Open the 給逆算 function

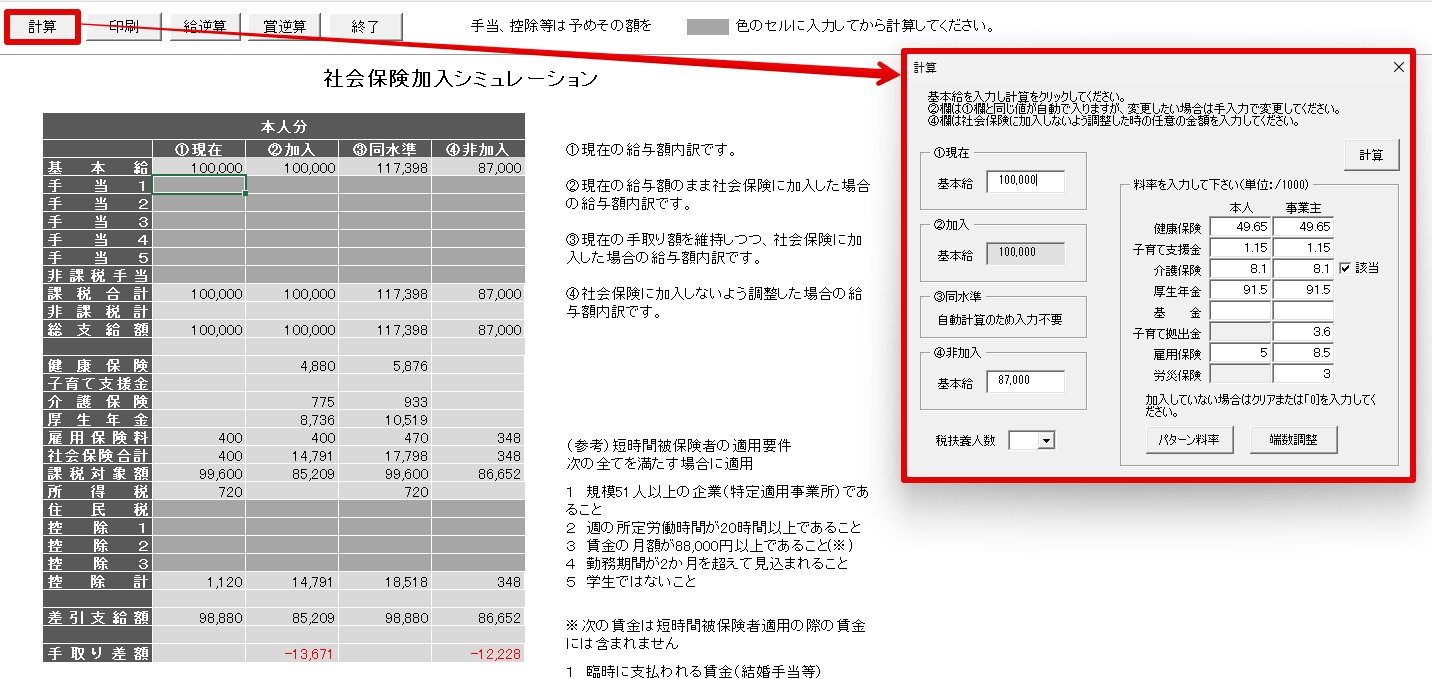(205, 27)
